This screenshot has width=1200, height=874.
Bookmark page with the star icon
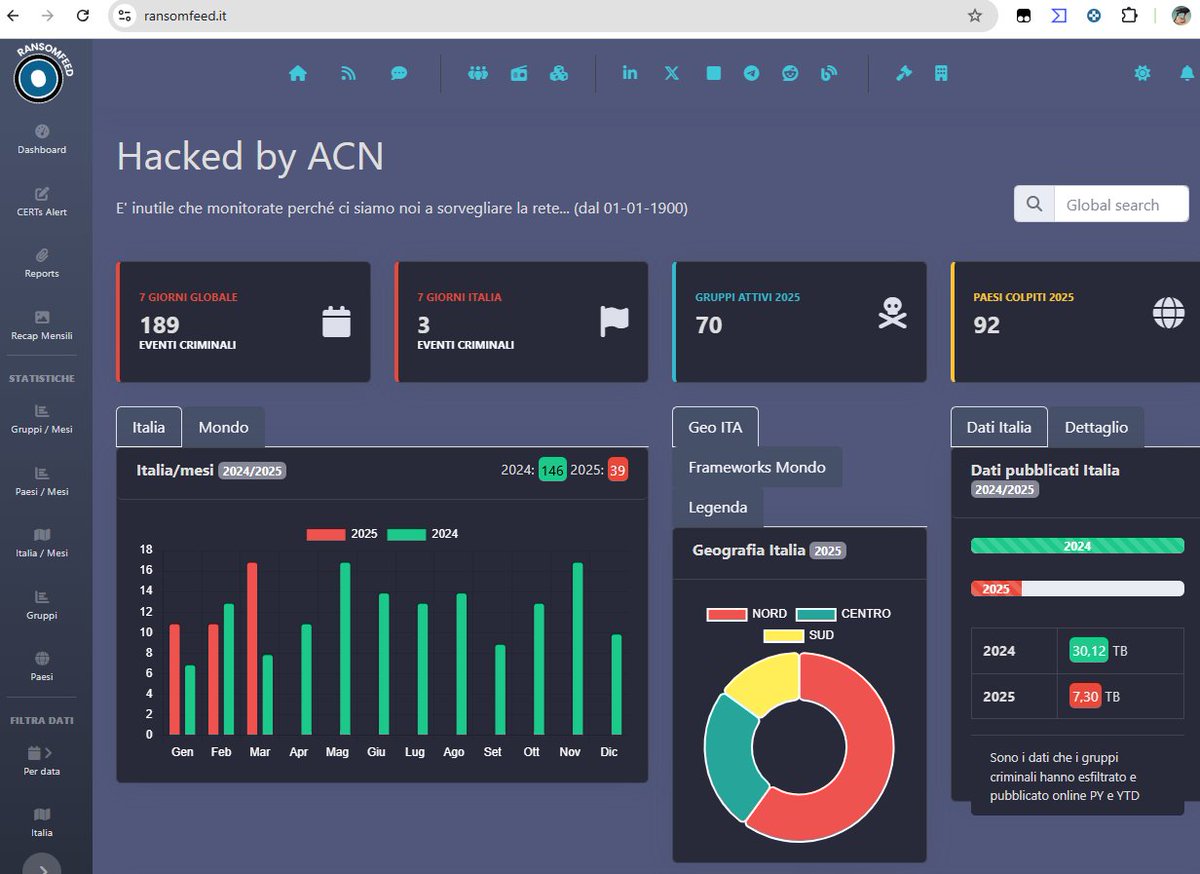pos(975,15)
